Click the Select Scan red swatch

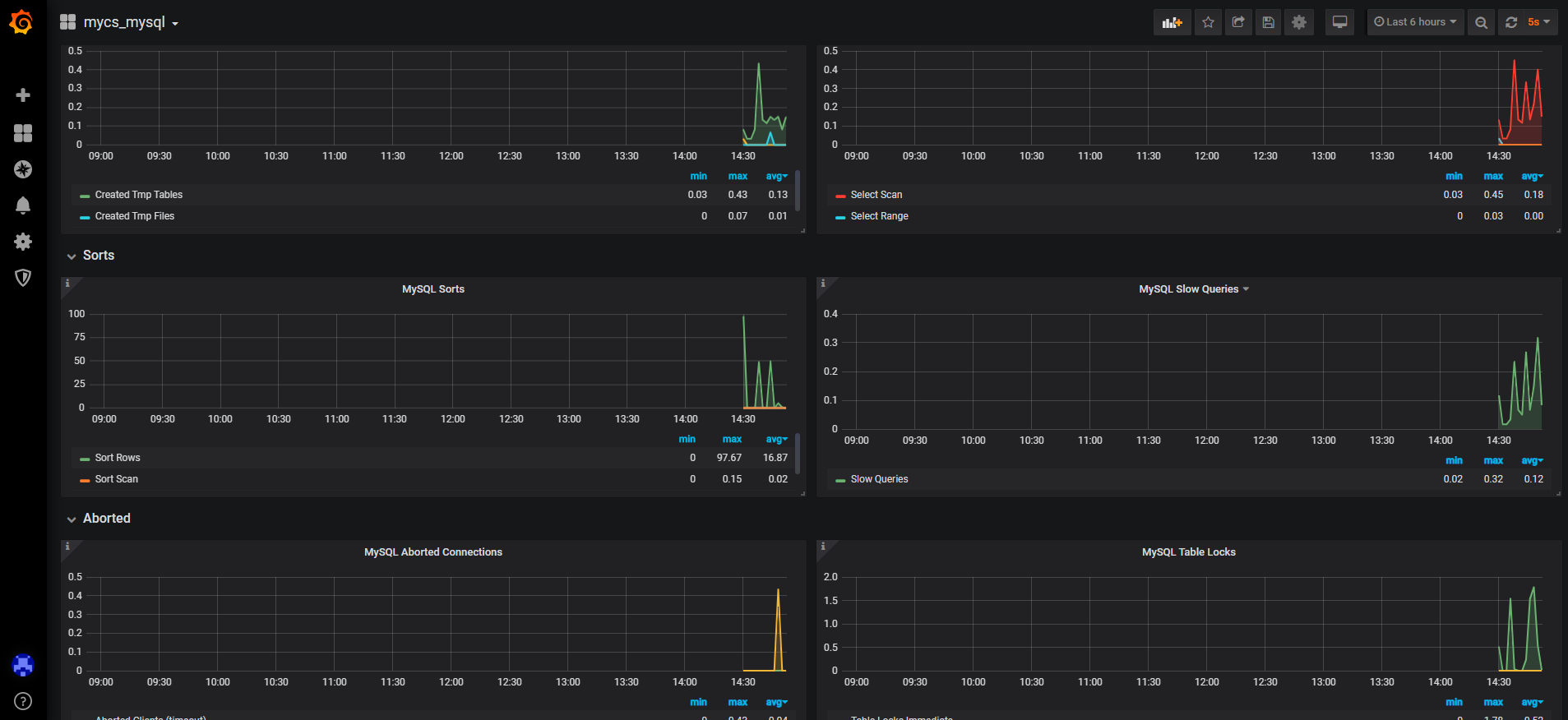click(x=840, y=196)
